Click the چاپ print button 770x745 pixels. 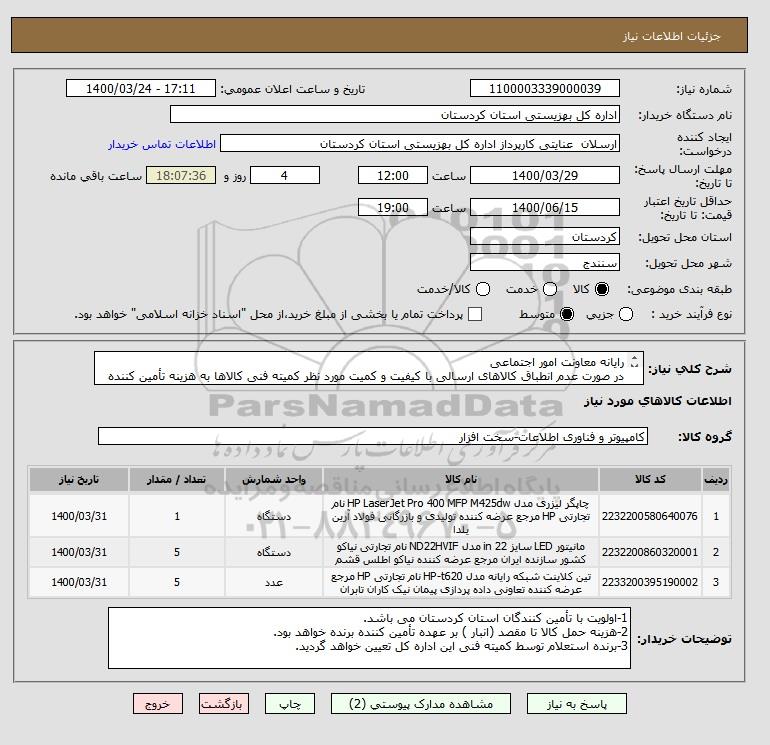[x=290, y=704]
